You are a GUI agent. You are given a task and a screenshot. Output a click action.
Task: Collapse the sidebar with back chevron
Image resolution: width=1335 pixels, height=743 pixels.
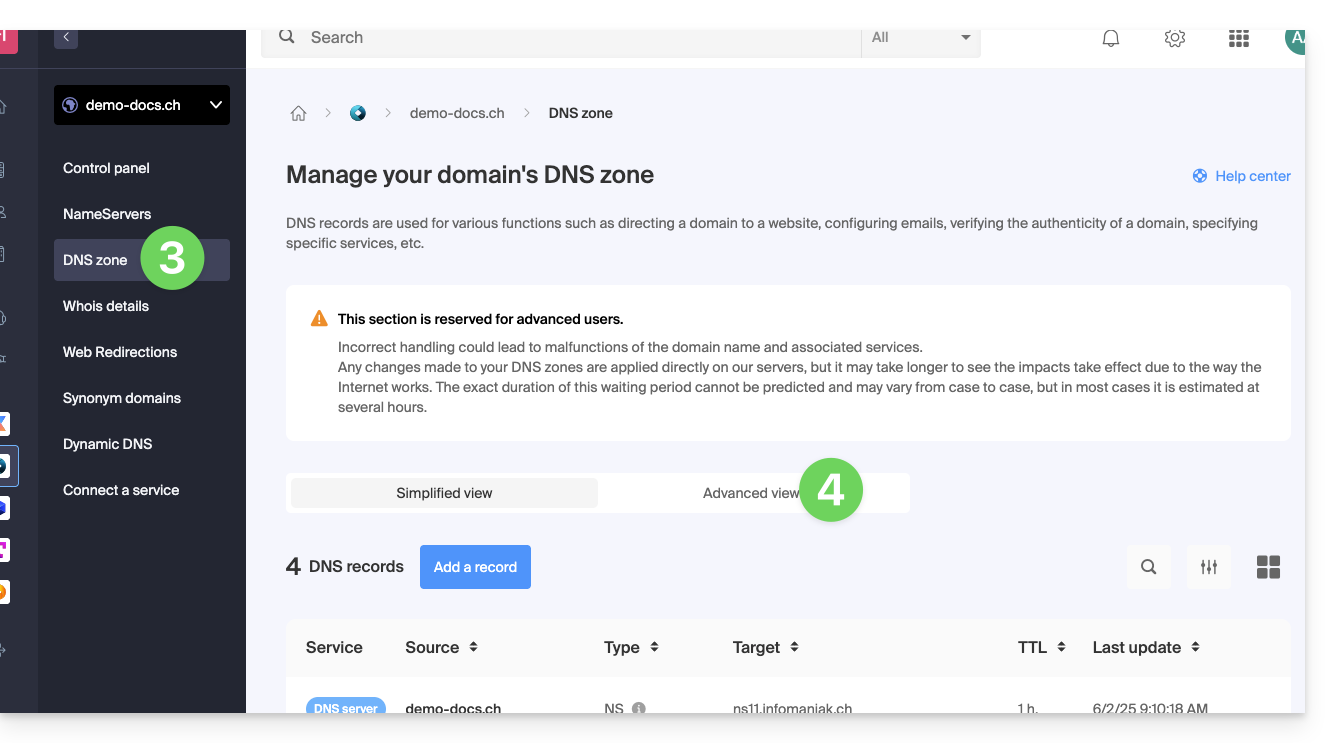click(x=66, y=38)
